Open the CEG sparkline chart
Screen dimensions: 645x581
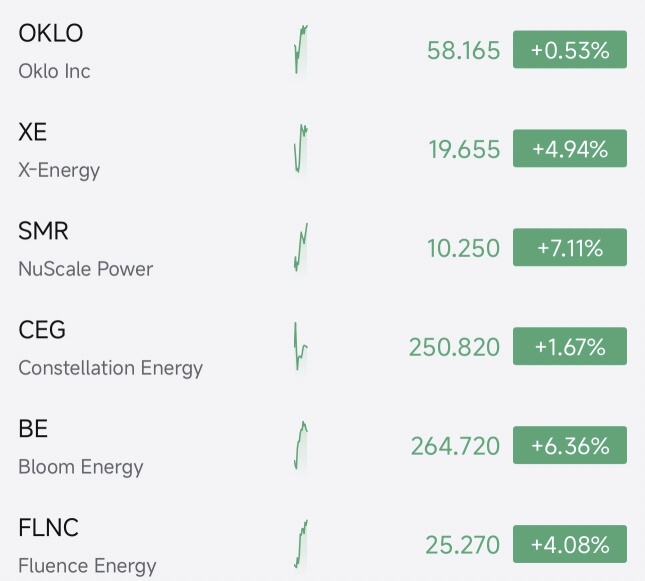[x=301, y=346]
